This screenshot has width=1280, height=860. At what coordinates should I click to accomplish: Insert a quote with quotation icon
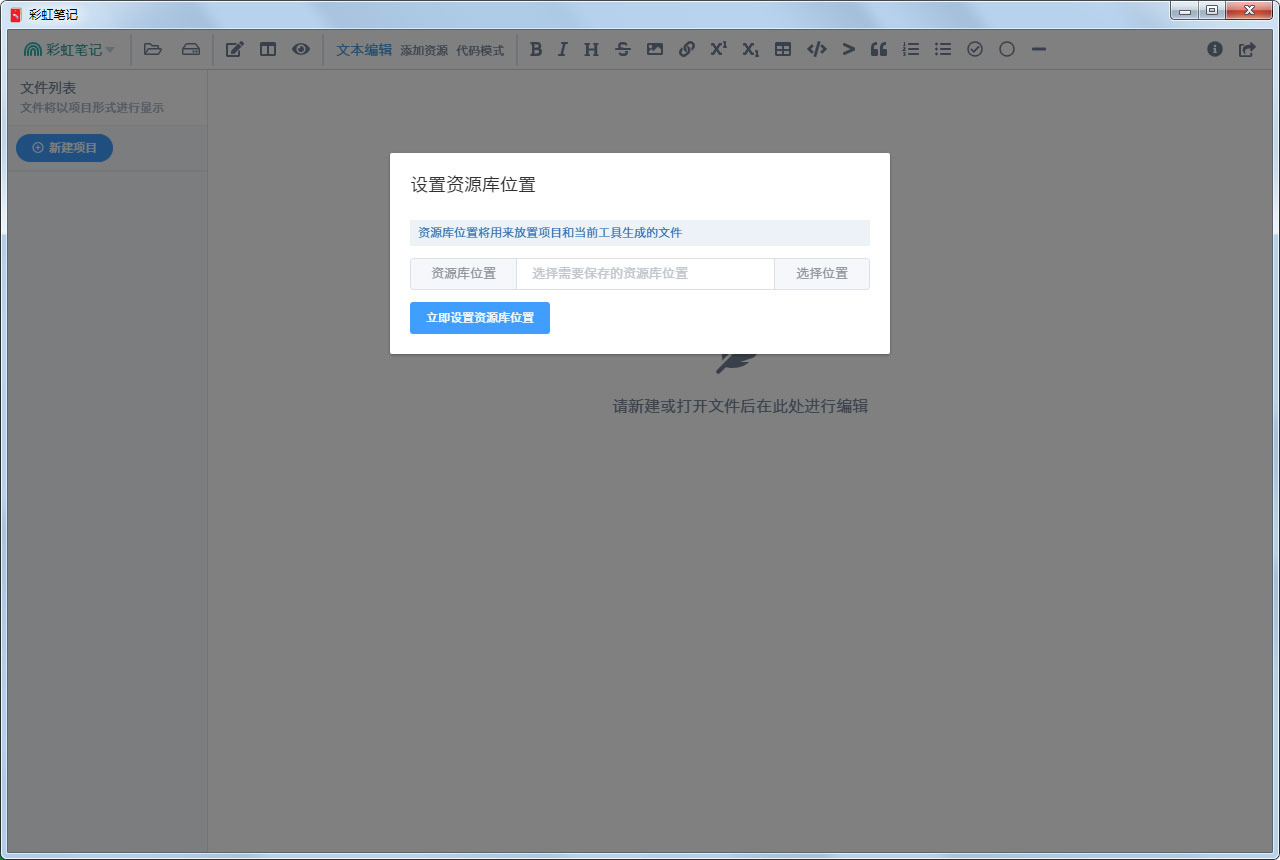pyautogui.click(x=879, y=49)
